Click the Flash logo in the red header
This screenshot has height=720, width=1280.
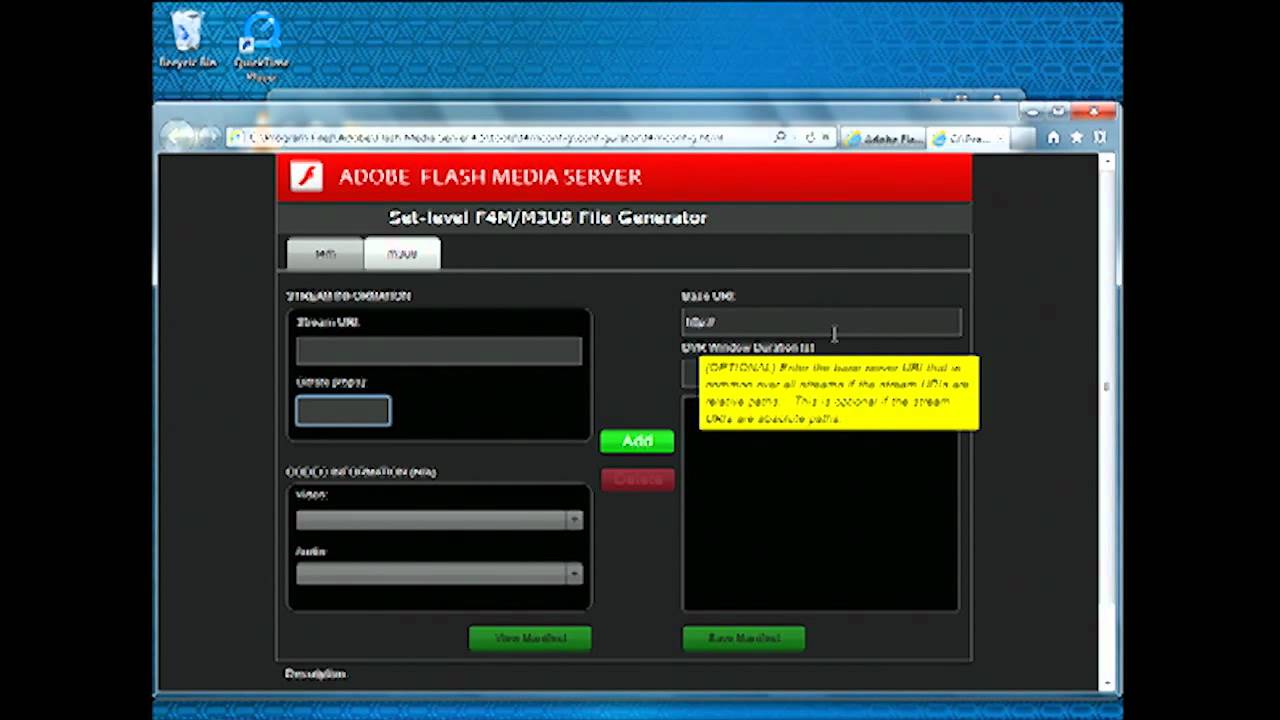306,177
